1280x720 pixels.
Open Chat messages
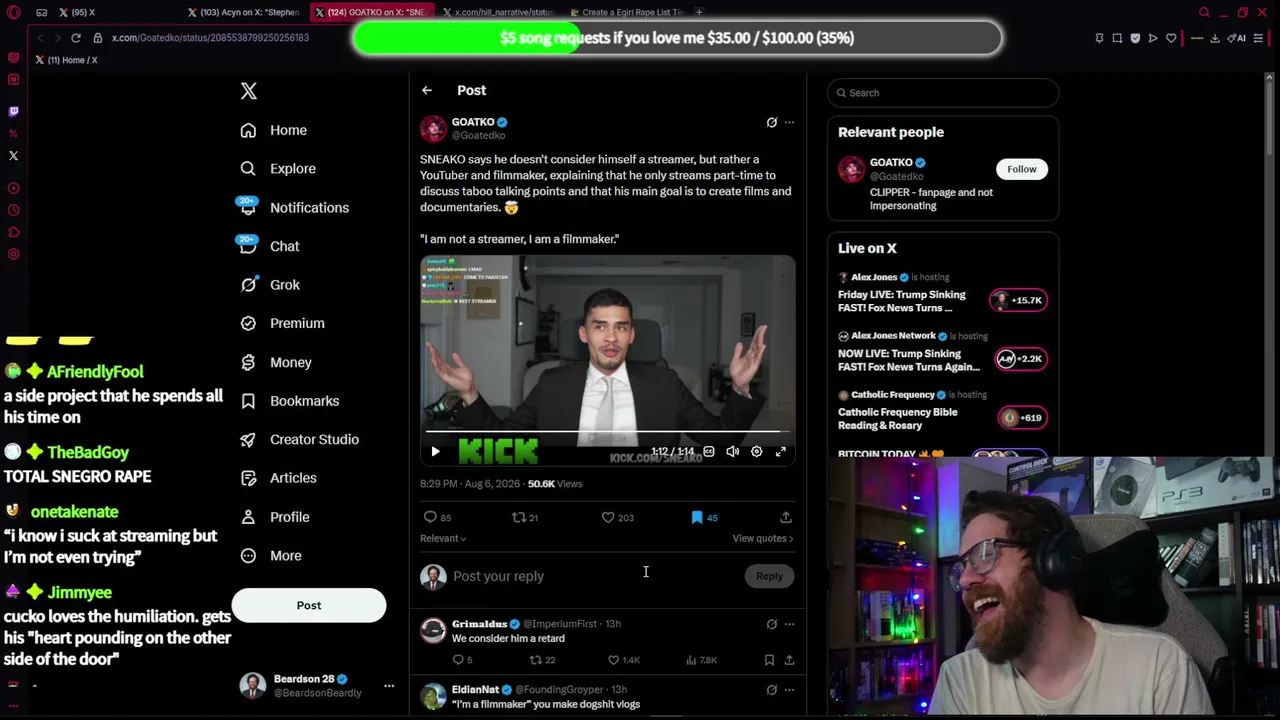[269, 246]
